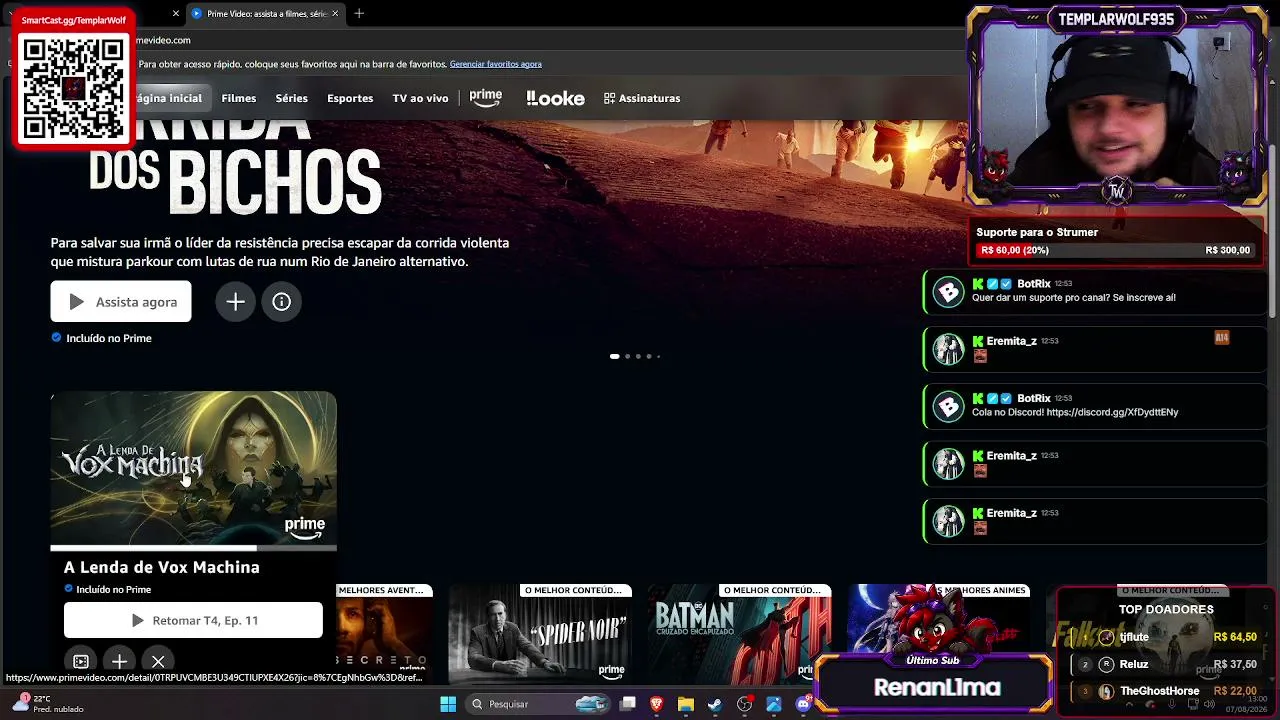This screenshot has width=1280, height=720.
Task: Click the TEMPLARWOLF935 webcam title
Action: coord(1116,19)
